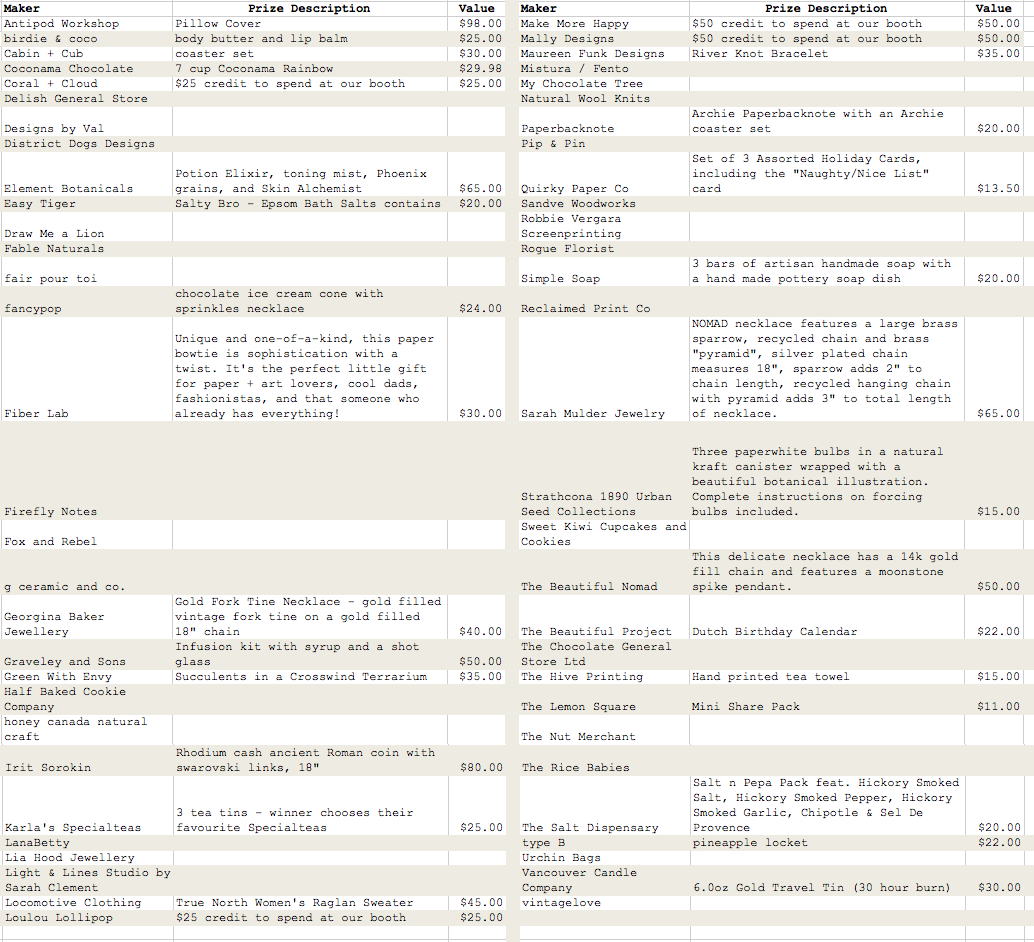Select the "Natural Wool Knits" cell
Screen dimensions: 1034x942
[x=604, y=99]
